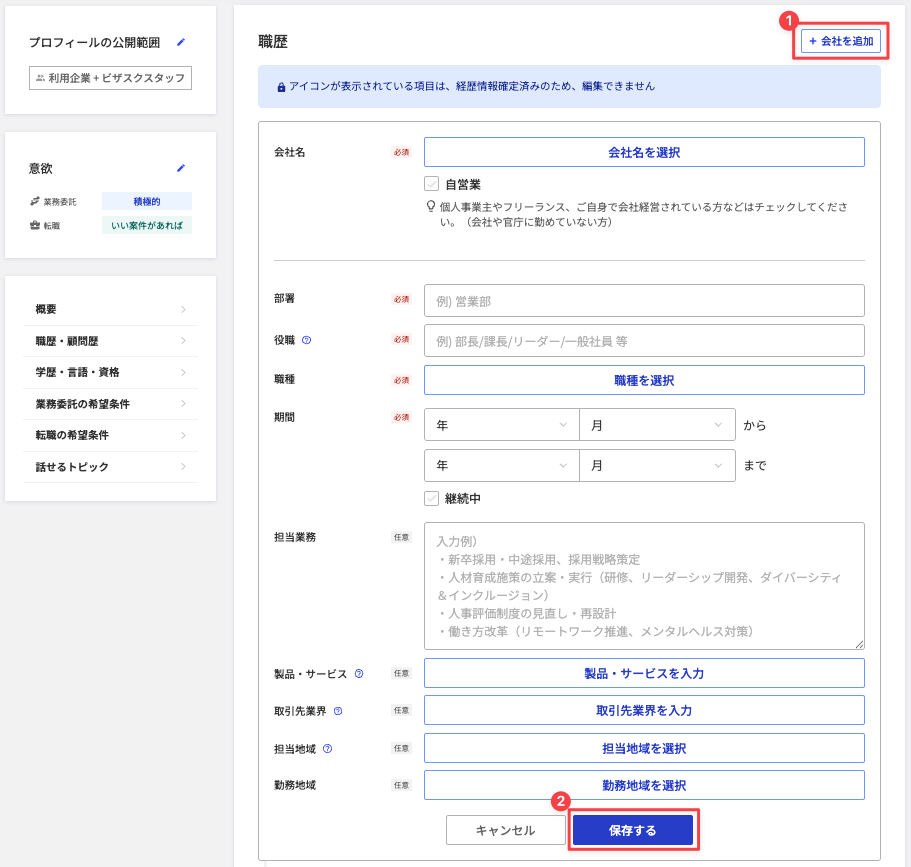The width and height of the screenshot is (911, 867).
Task: Click pencil icon beside 意欲
Action: pos(181,169)
